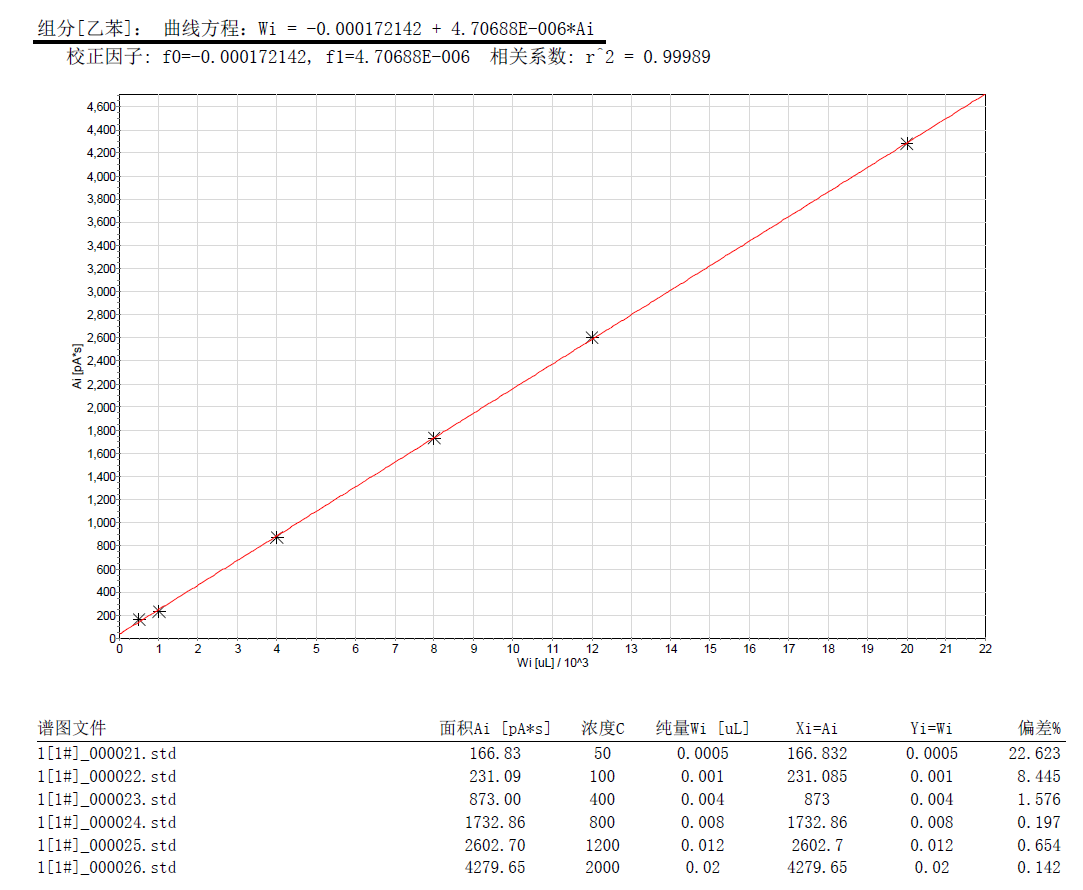Click the concentration value 1200
1083x890 pixels.
tap(603, 845)
